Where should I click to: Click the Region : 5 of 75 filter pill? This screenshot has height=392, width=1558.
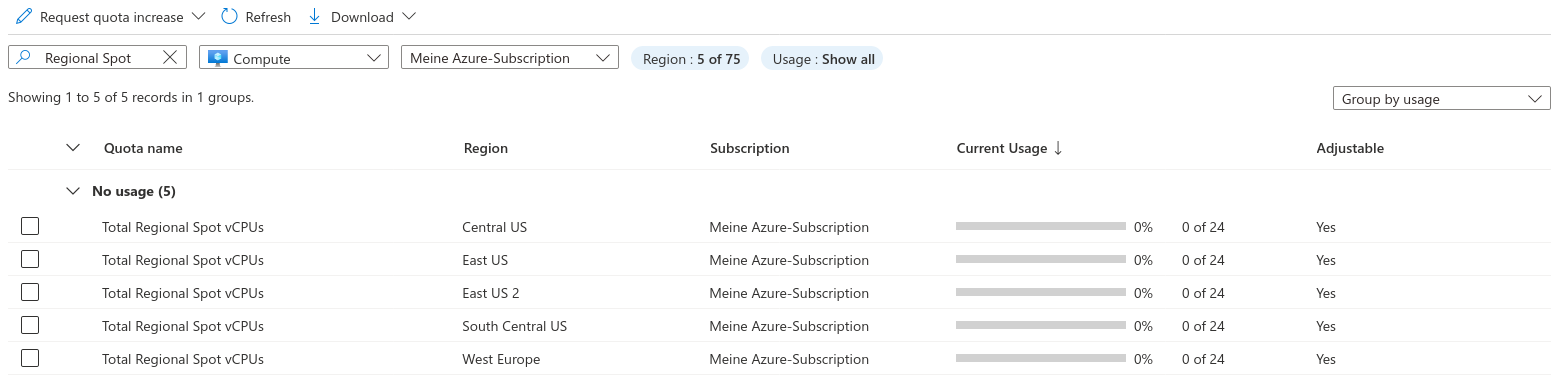[x=690, y=59]
